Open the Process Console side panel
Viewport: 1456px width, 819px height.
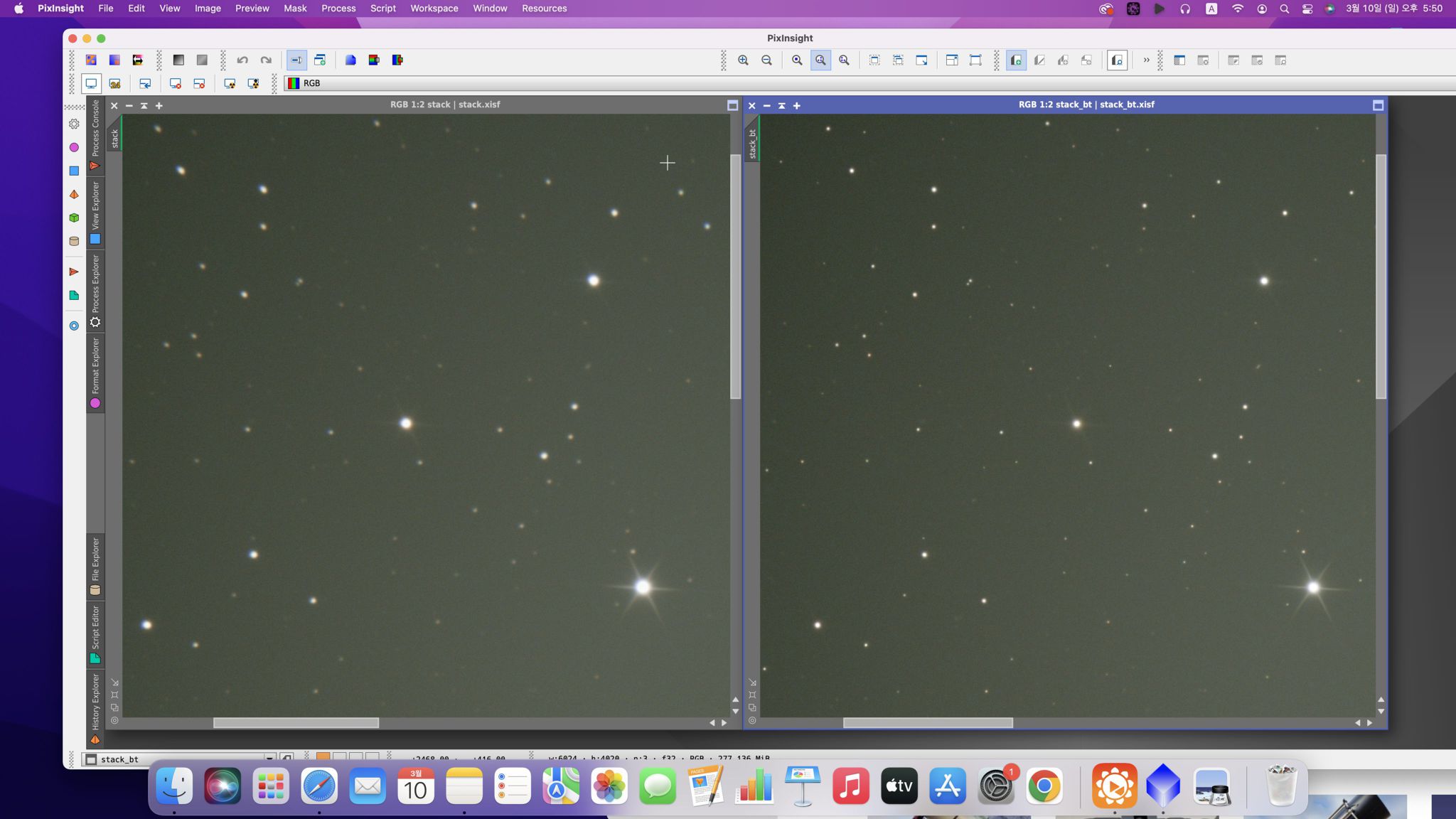pyautogui.click(x=95, y=136)
